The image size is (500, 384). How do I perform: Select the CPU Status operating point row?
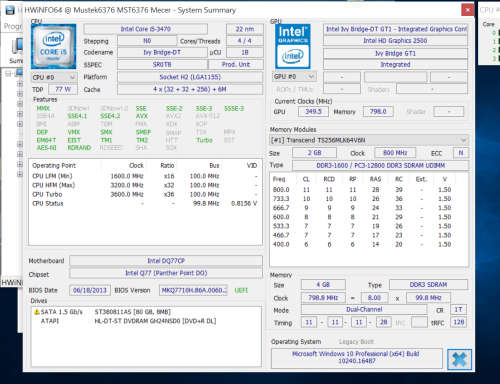pos(145,203)
